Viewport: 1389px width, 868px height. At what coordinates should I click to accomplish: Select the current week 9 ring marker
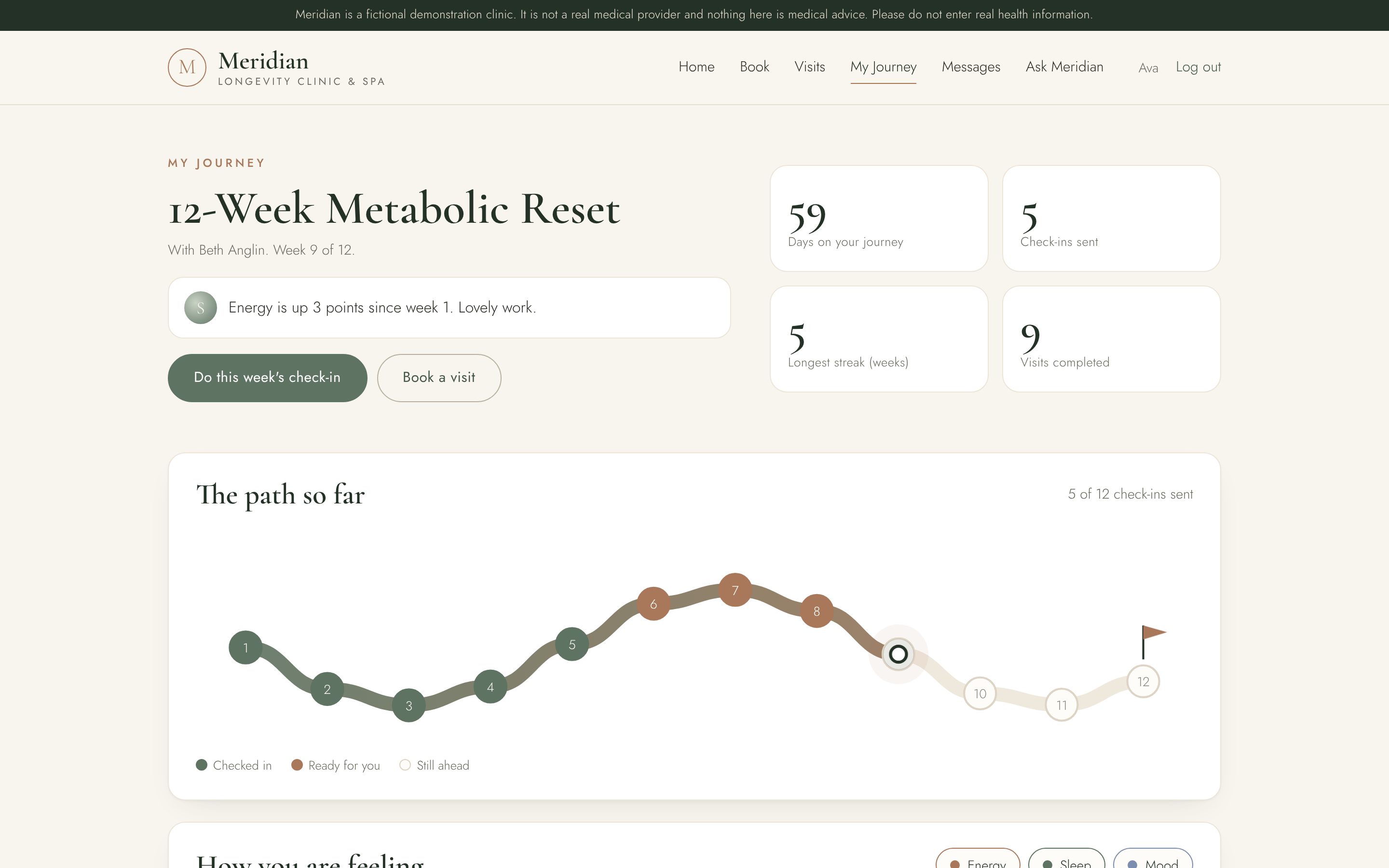(x=898, y=654)
